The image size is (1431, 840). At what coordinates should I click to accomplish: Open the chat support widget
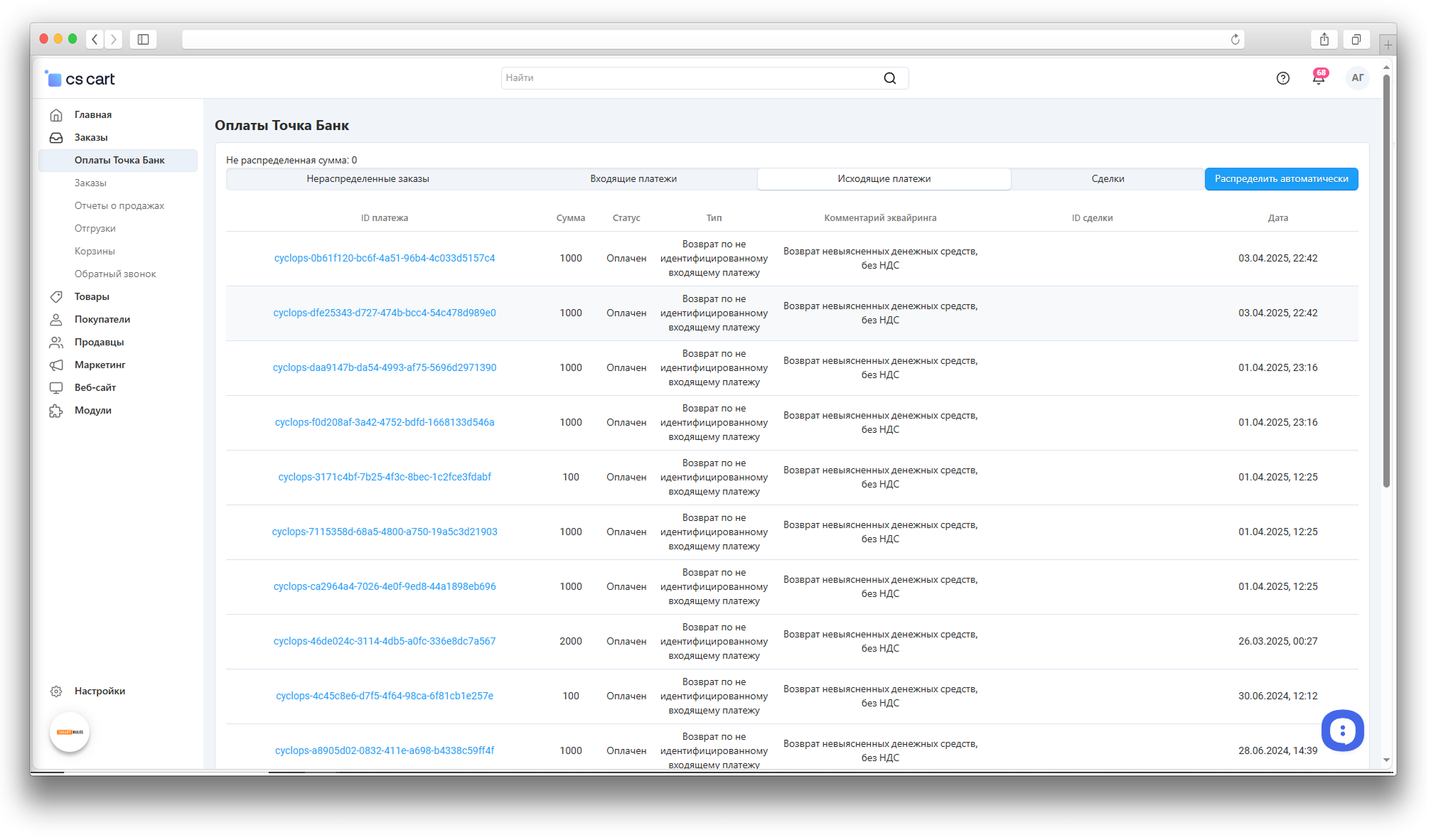coord(1342,730)
